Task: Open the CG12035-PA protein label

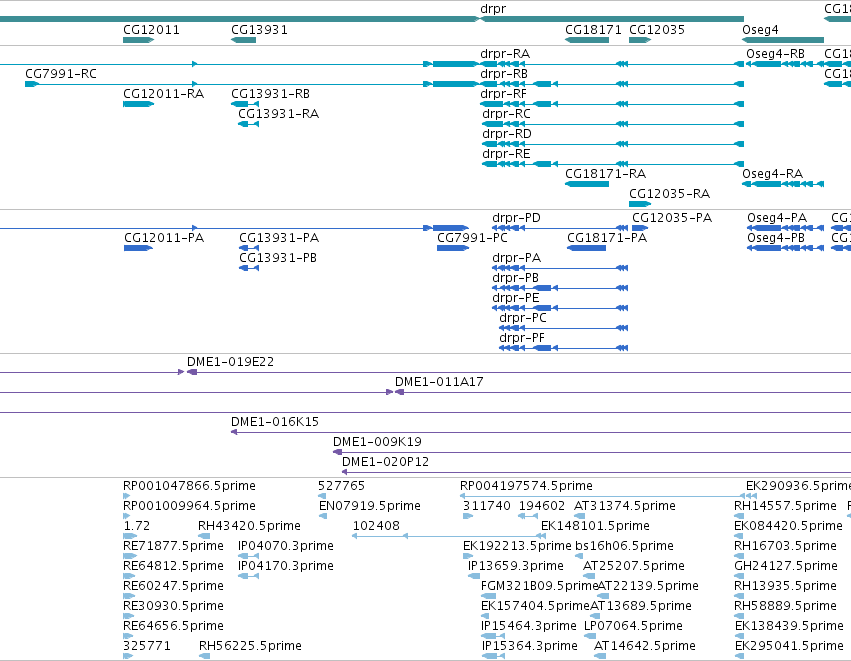Action: pyautogui.click(x=672, y=218)
